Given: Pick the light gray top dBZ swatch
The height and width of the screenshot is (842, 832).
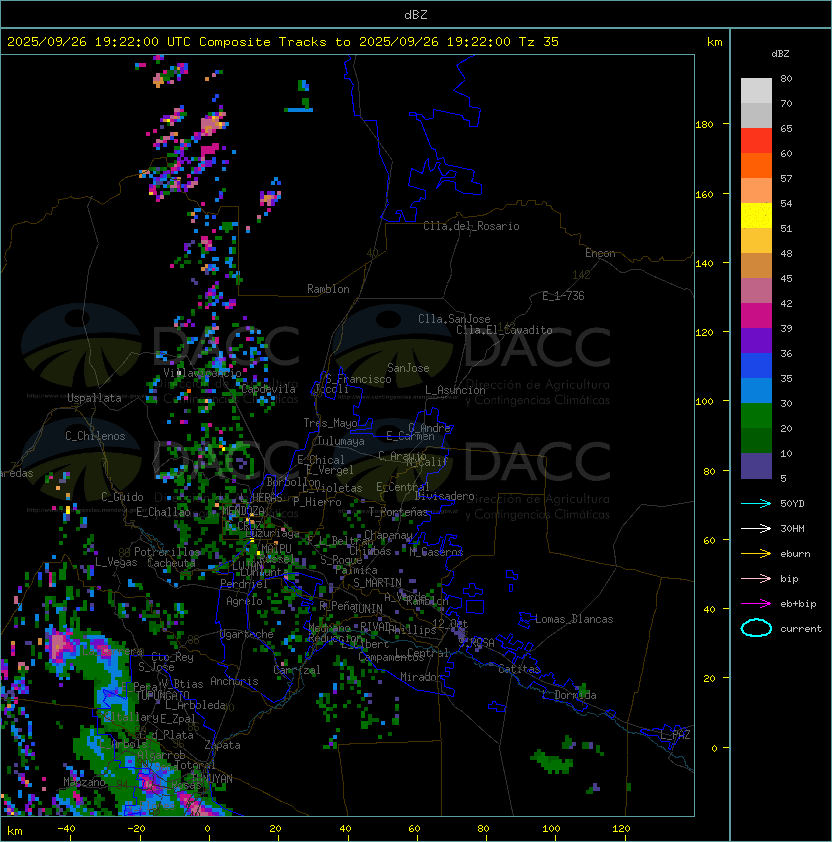Looking at the screenshot, I should click(756, 91).
